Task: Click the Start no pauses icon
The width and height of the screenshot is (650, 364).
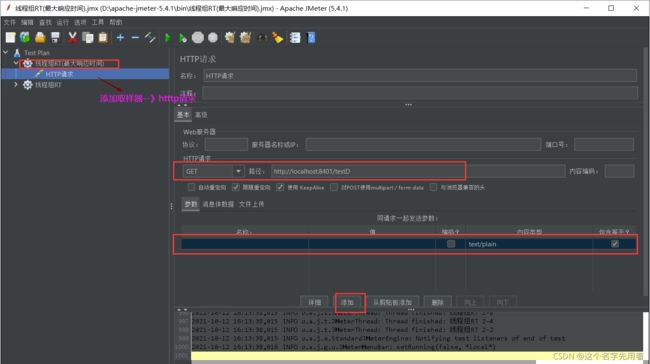Action: [x=182, y=38]
